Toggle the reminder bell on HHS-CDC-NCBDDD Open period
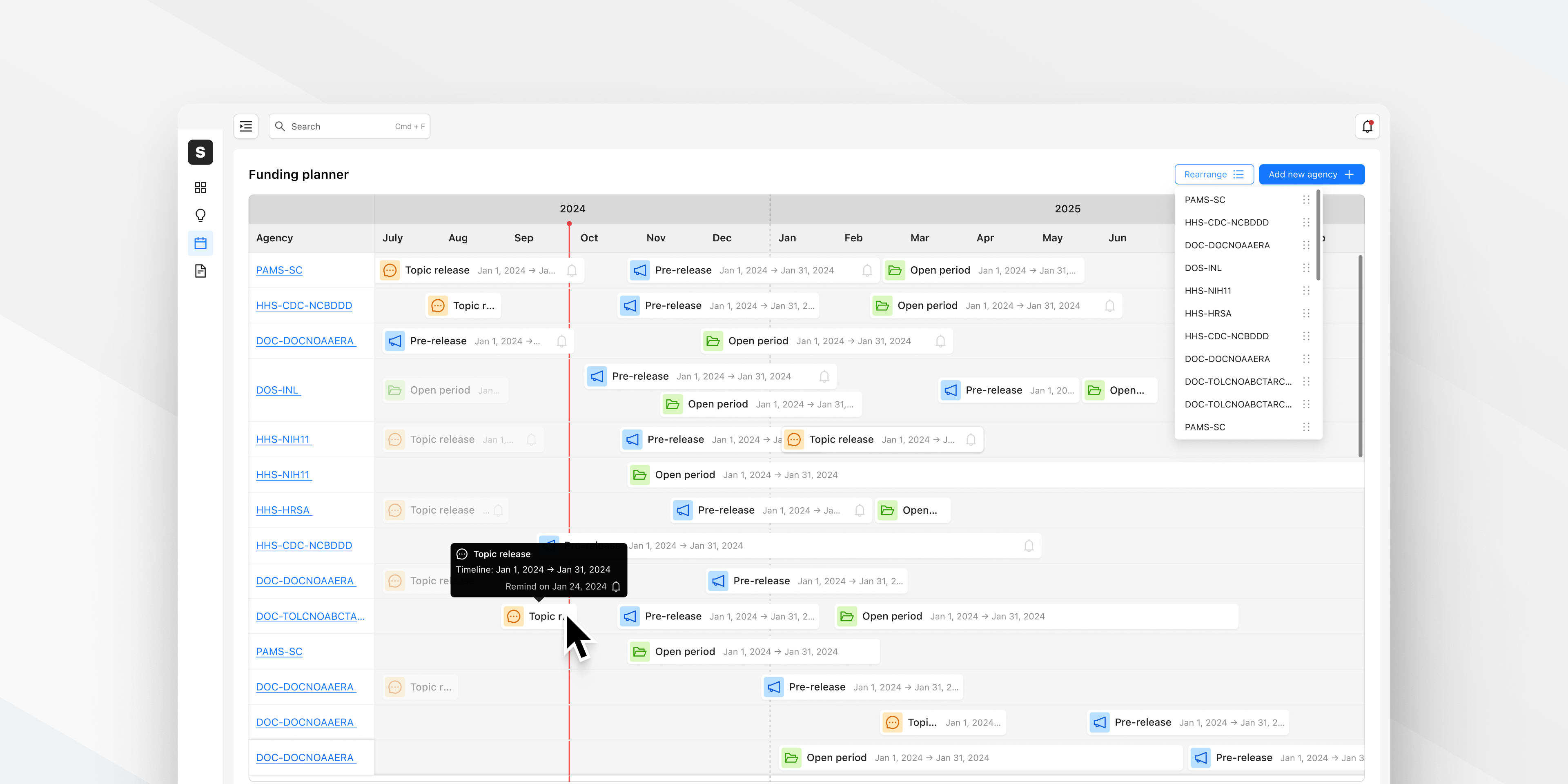The image size is (1568, 784). (1109, 305)
